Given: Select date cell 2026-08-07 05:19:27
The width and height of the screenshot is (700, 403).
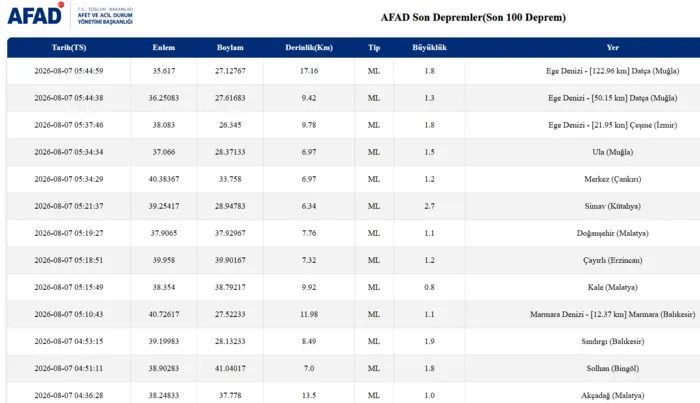Looking at the screenshot, I should coord(69,233).
